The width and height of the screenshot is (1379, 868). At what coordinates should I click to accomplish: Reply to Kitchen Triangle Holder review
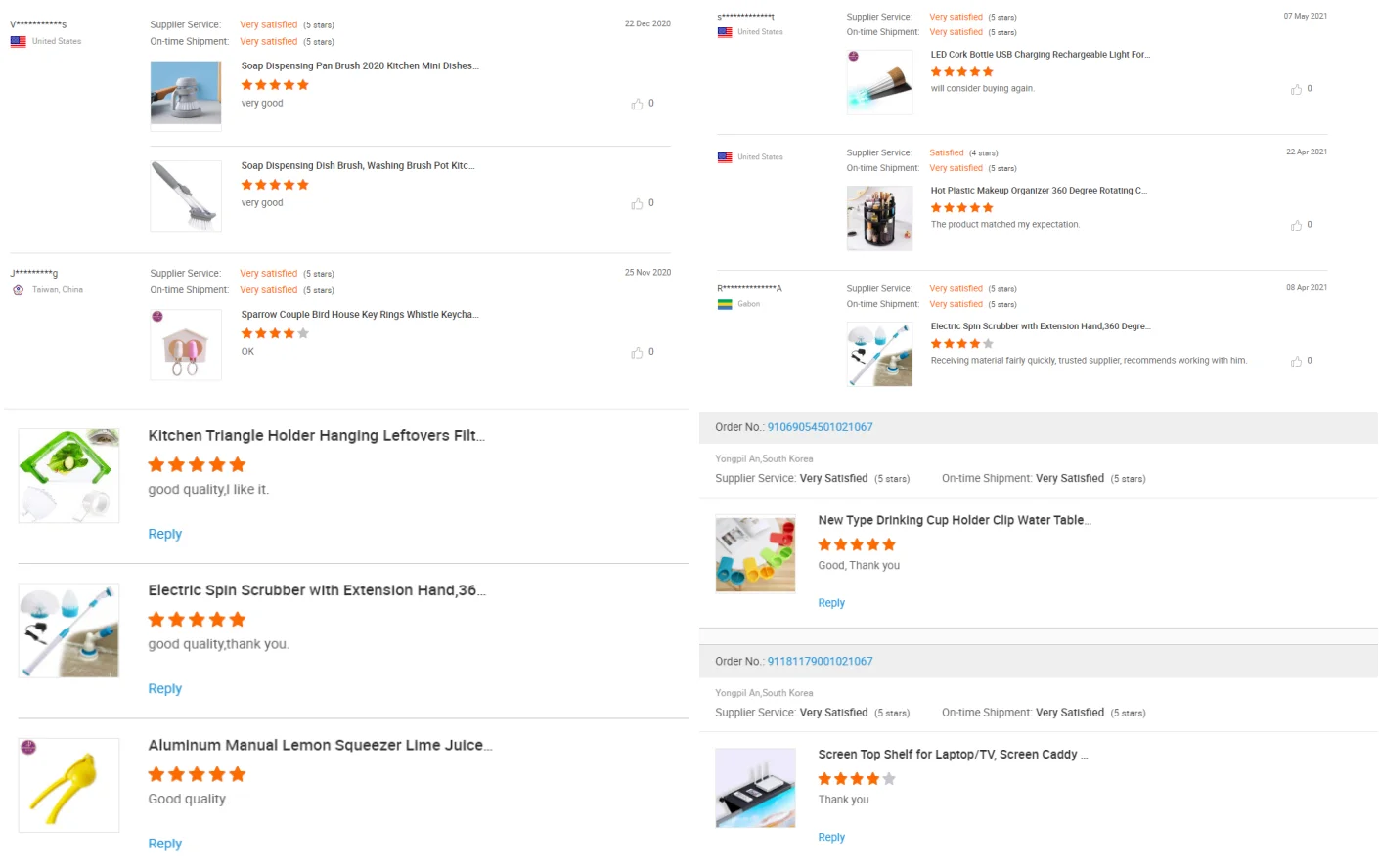click(x=164, y=534)
